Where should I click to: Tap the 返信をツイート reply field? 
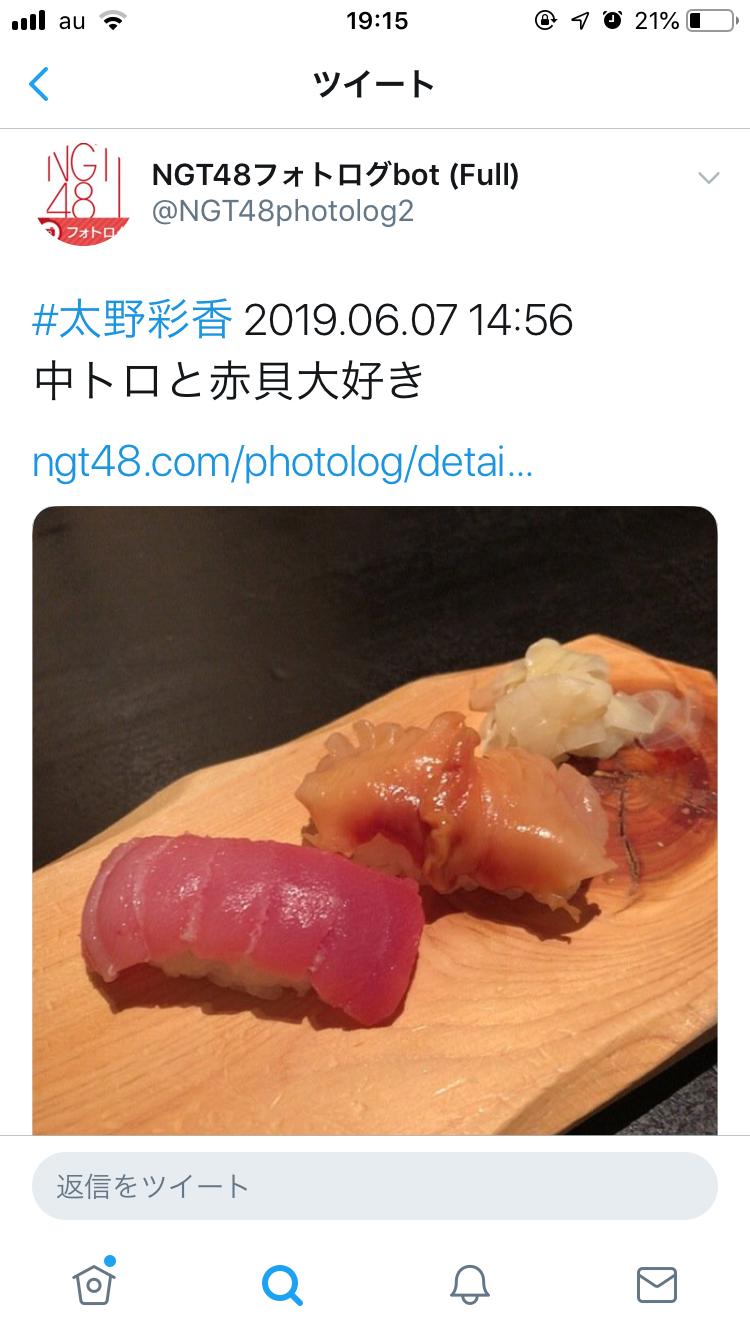pyautogui.click(x=375, y=1186)
